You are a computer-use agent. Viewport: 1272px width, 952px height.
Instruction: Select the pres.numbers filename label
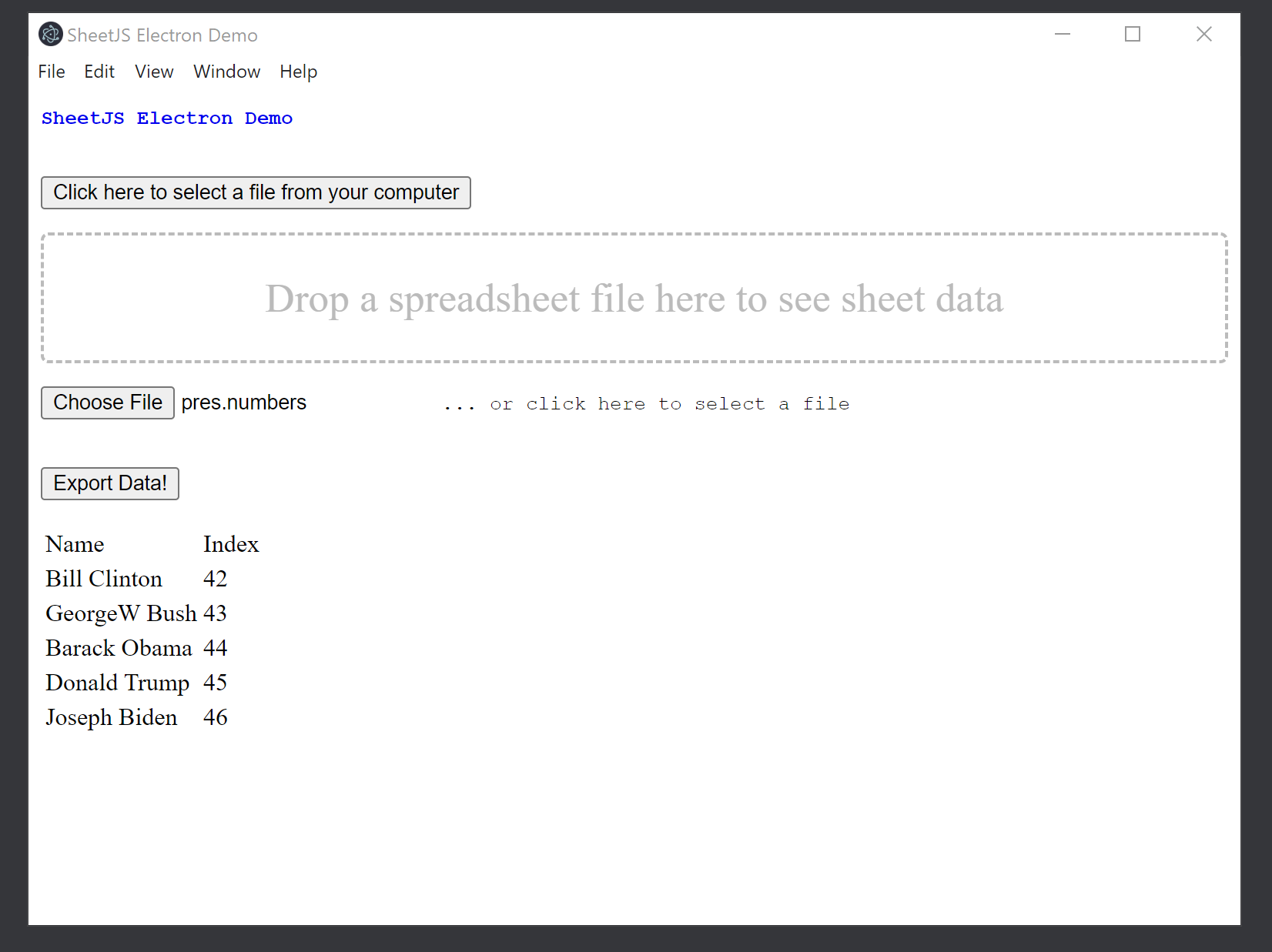[243, 402]
